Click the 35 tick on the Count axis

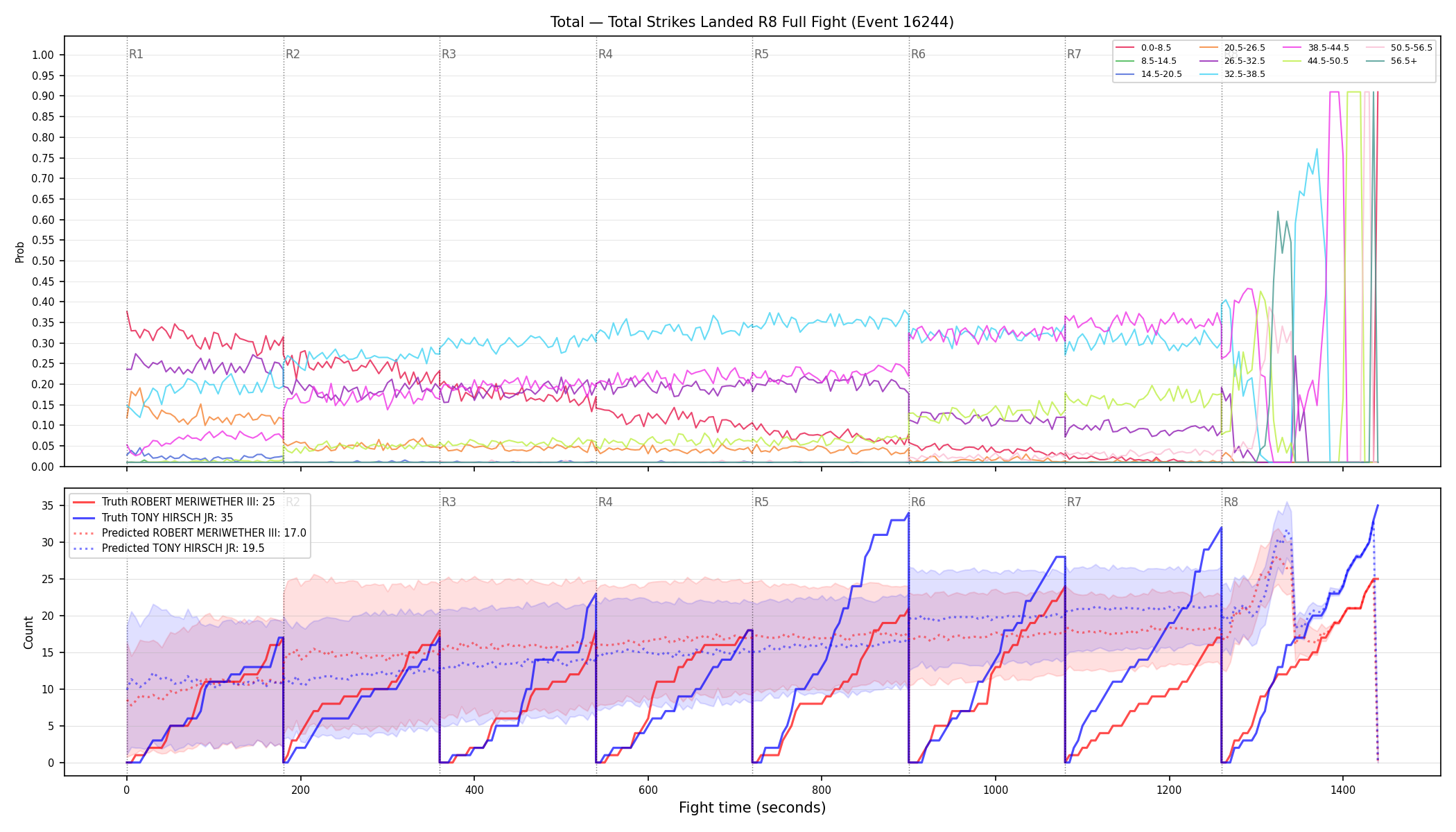pos(47,506)
